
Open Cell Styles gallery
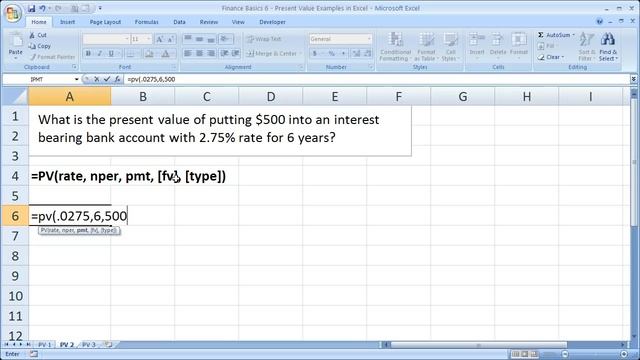coord(450,47)
